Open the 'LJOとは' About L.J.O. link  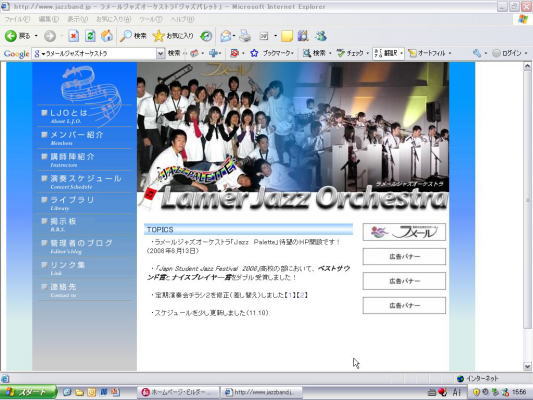click(x=69, y=116)
